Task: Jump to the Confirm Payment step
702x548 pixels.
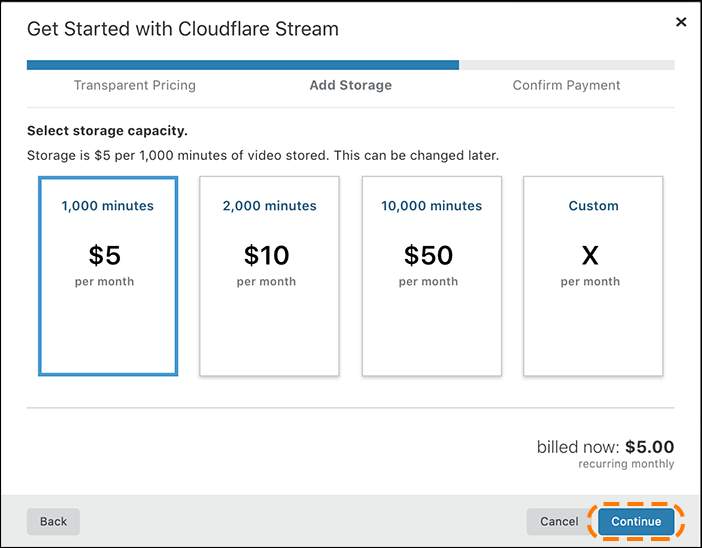Action: pyautogui.click(x=566, y=85)
